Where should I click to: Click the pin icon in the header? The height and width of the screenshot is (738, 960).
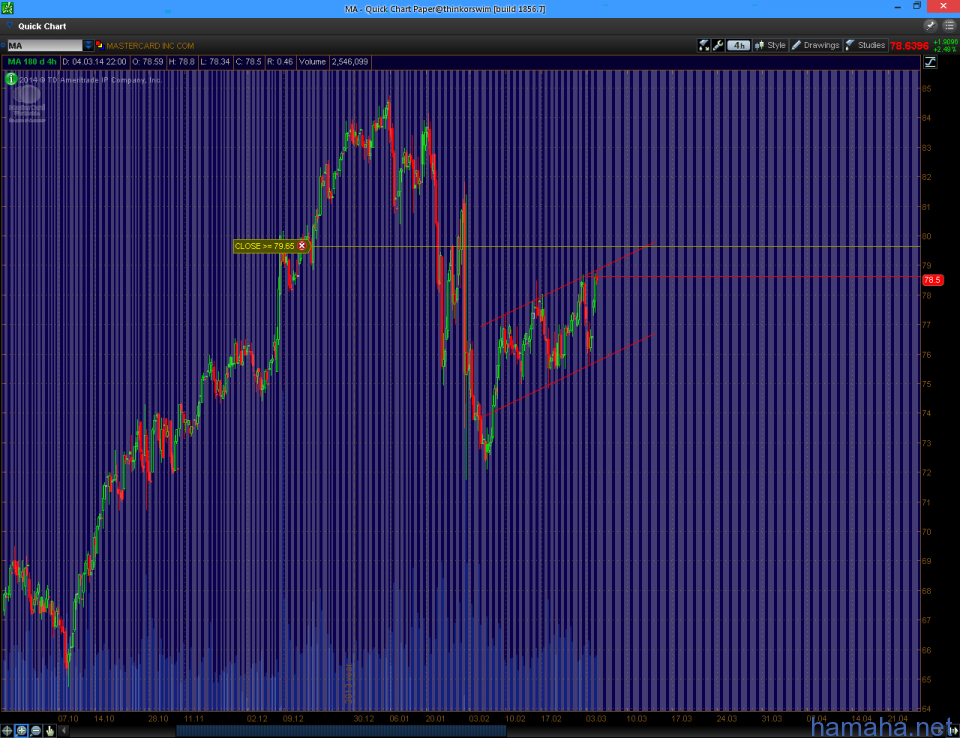[930, 26]
